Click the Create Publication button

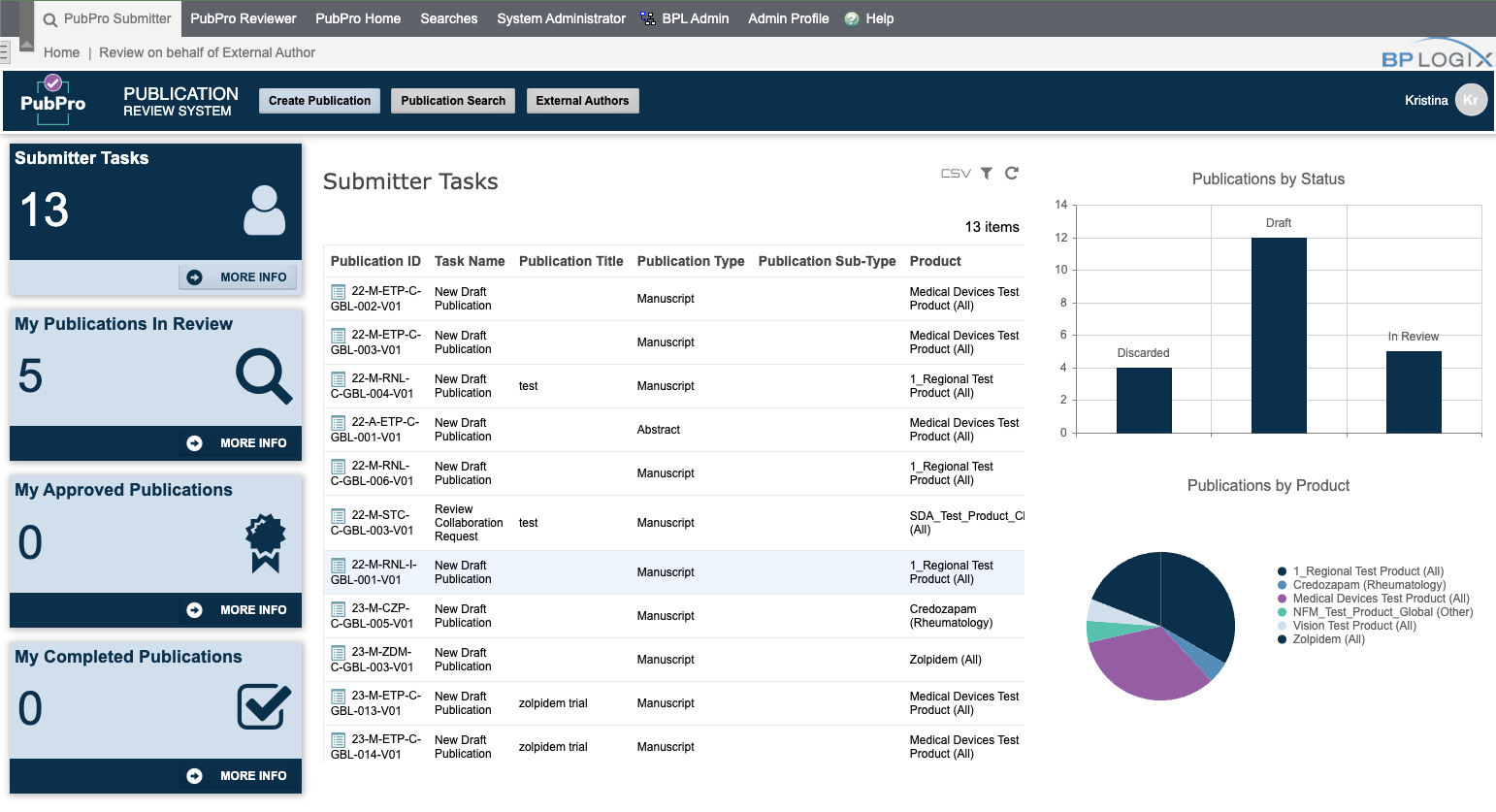point(319,100)
